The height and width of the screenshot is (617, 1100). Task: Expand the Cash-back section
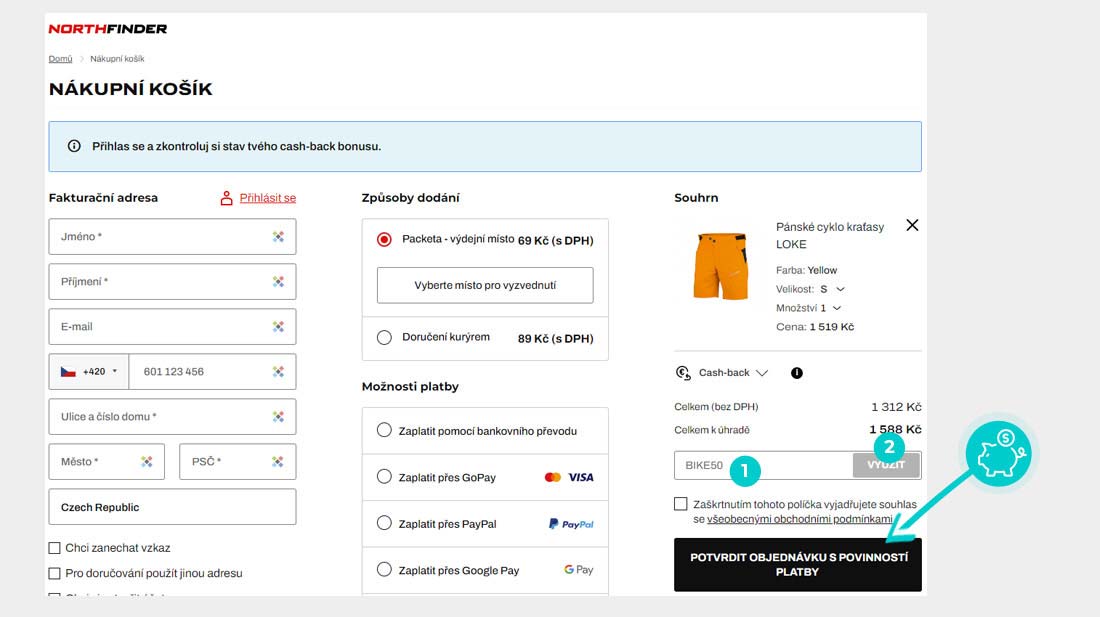[x=762, y=373]
